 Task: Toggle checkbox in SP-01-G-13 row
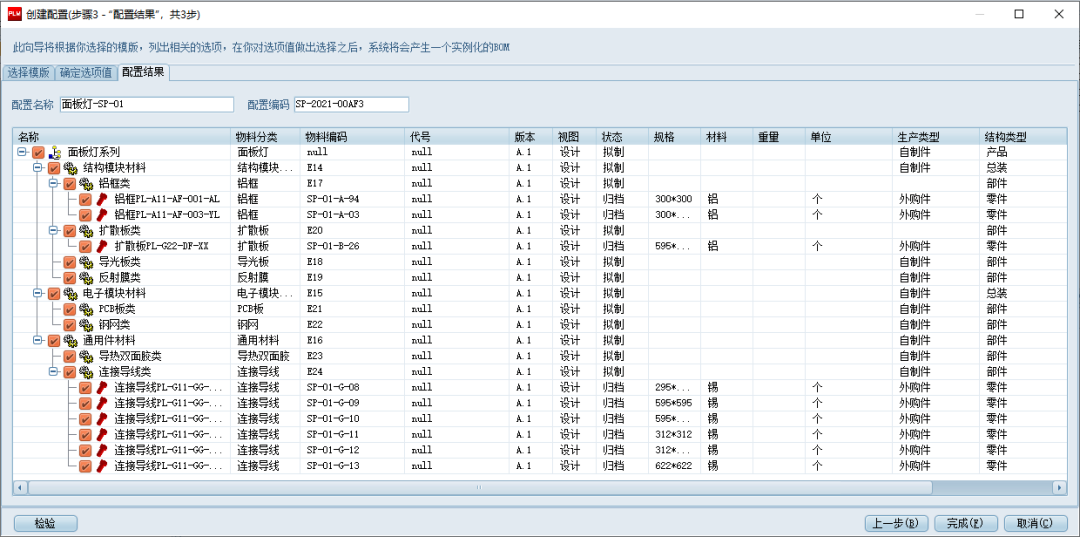[x=85, y=466]
